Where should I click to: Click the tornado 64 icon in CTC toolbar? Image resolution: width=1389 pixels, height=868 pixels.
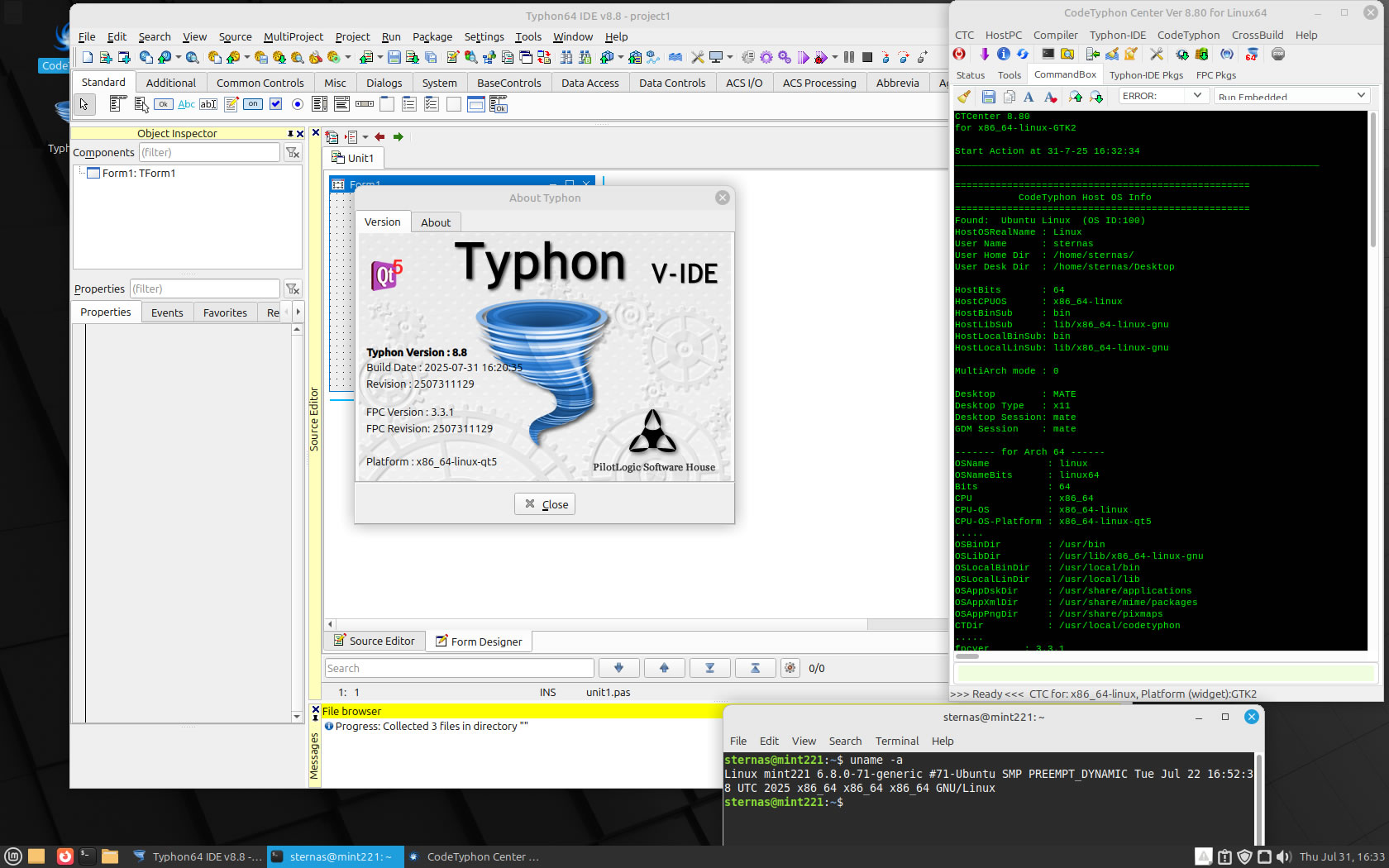click(1252, 54)
